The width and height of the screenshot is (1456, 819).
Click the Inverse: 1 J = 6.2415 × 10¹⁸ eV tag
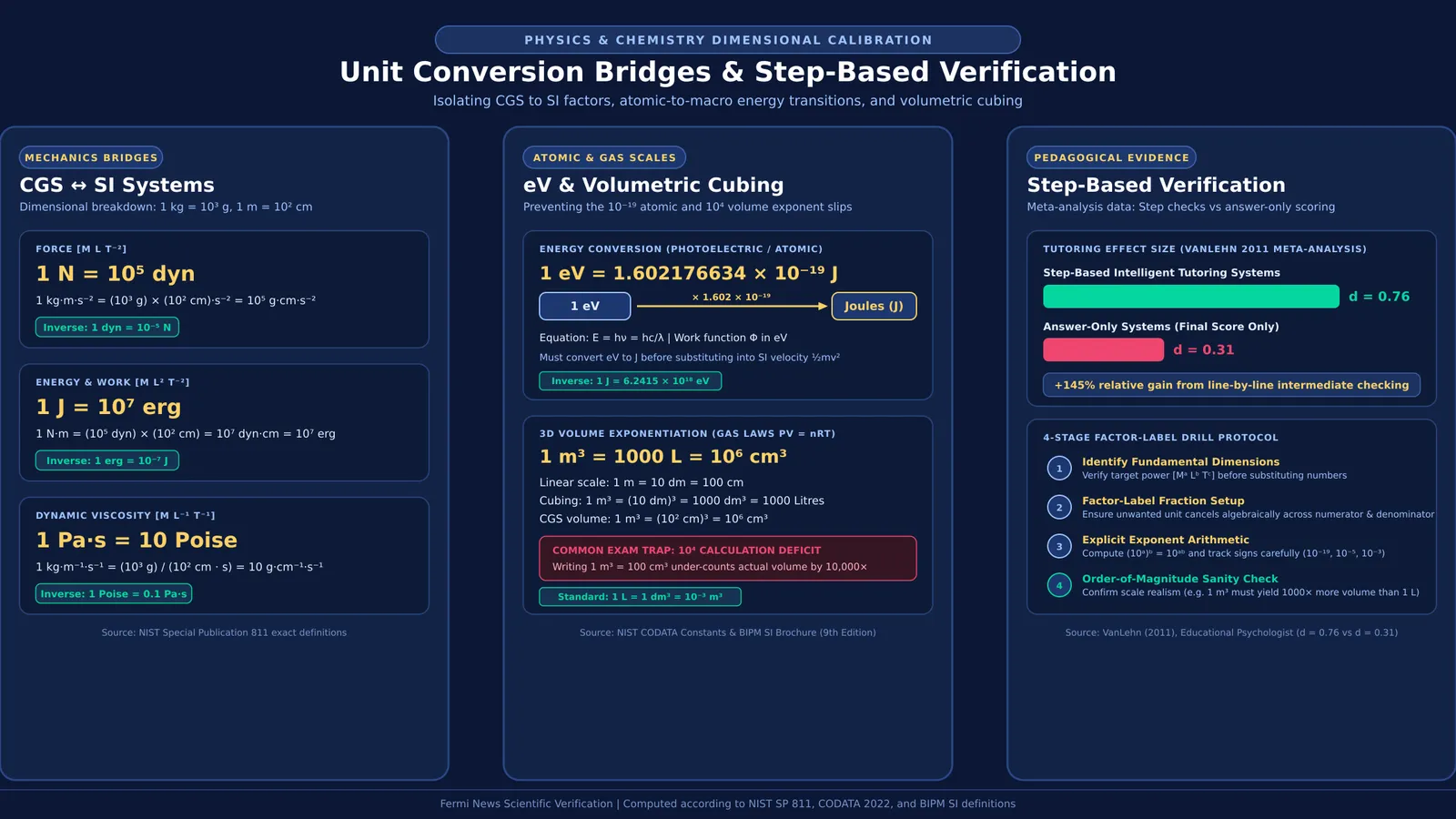(631, 380)
